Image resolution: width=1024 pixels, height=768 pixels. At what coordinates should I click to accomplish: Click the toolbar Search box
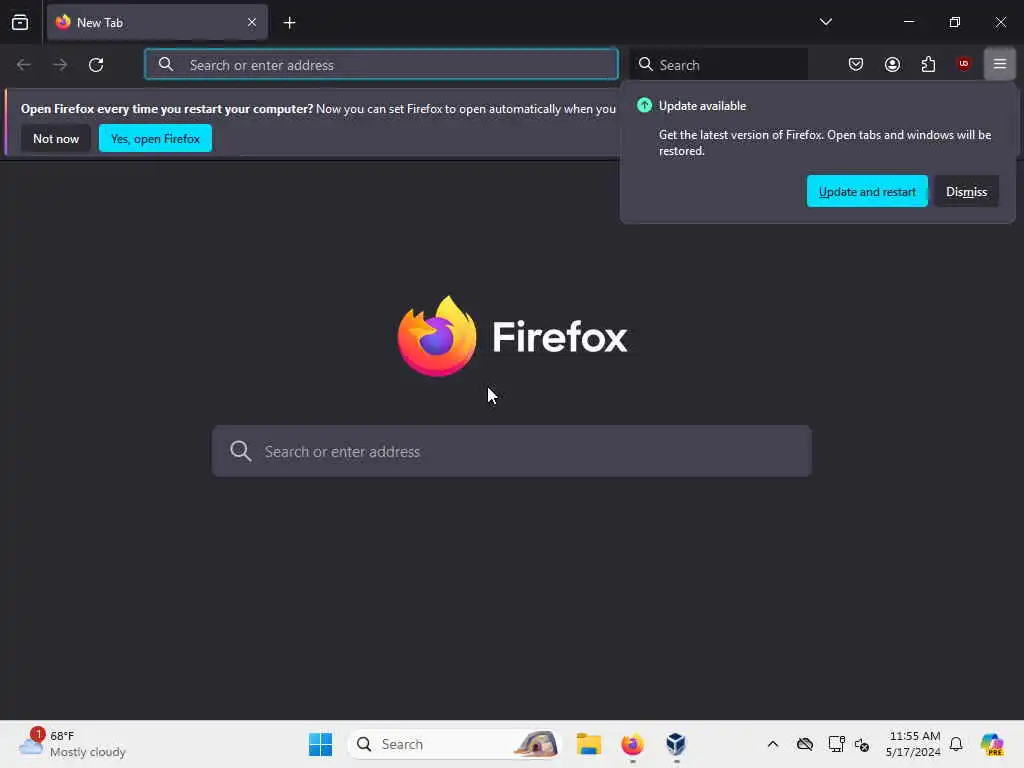(x=719, y=65)
